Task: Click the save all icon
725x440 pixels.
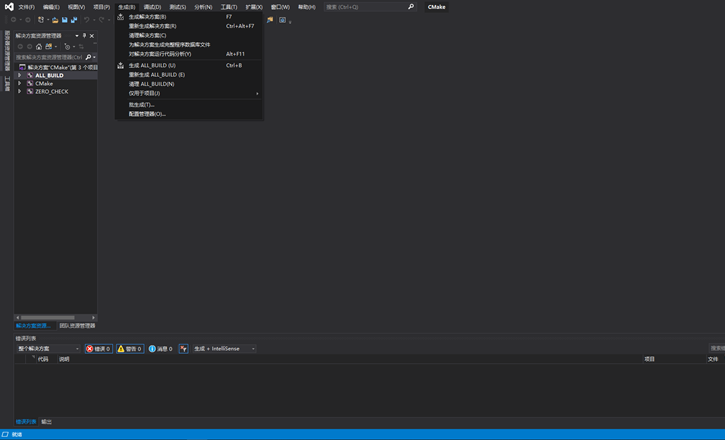Action: point(74,20)
